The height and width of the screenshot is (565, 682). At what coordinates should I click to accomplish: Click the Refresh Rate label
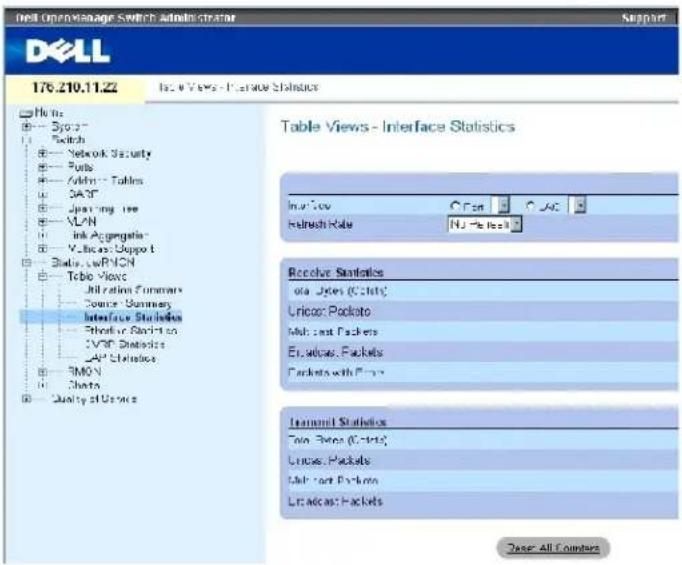coord(320,224)
